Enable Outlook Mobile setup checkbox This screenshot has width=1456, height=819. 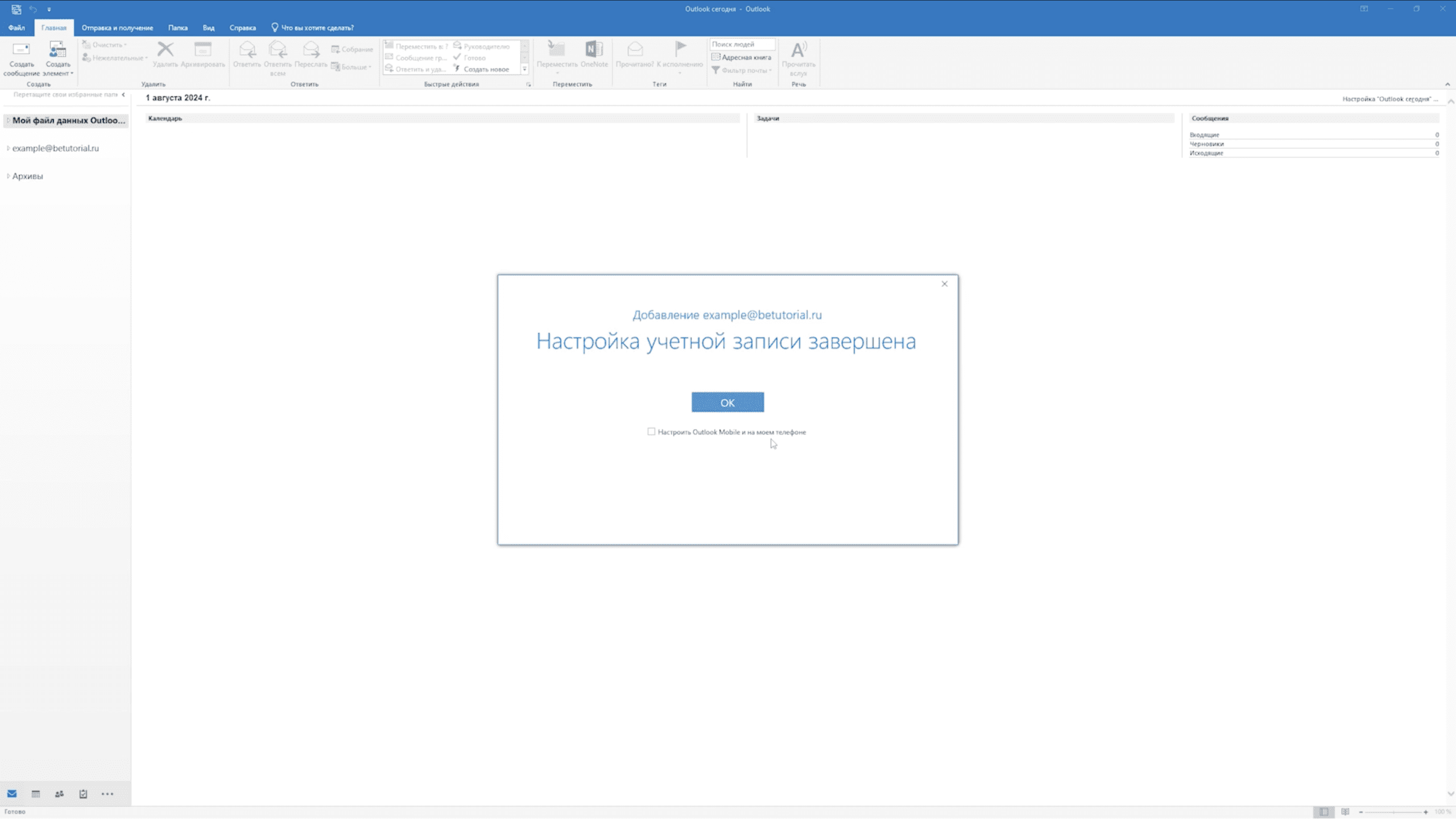pos(651,432)
